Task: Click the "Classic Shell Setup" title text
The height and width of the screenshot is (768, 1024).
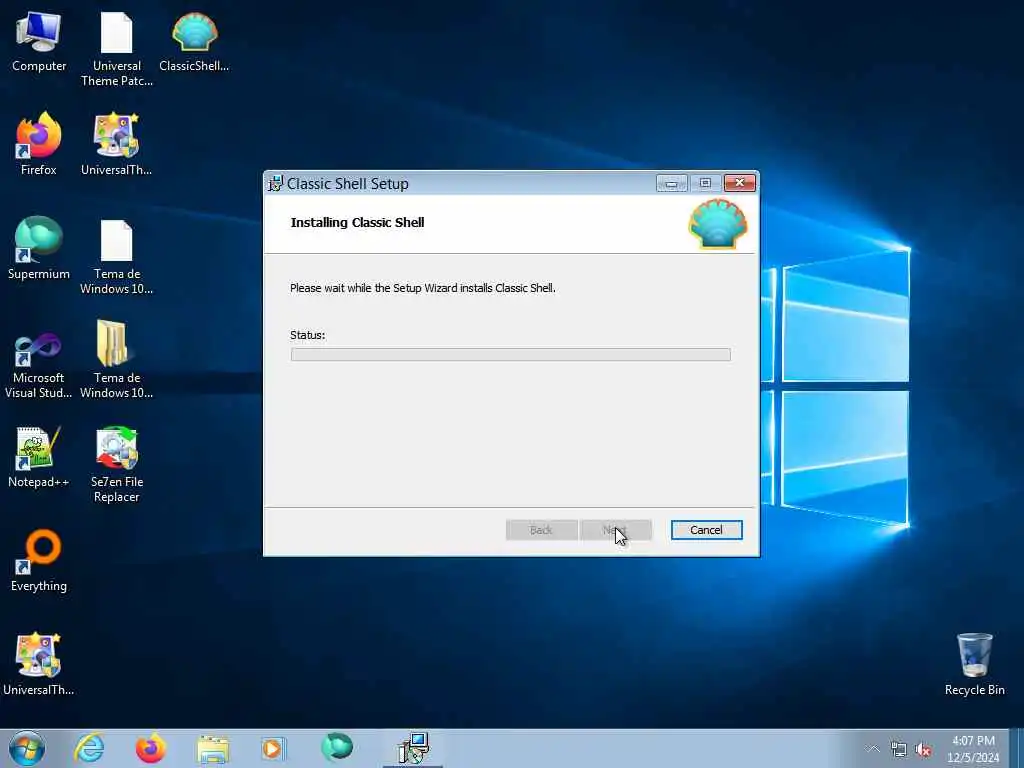Action: point(347,184)
